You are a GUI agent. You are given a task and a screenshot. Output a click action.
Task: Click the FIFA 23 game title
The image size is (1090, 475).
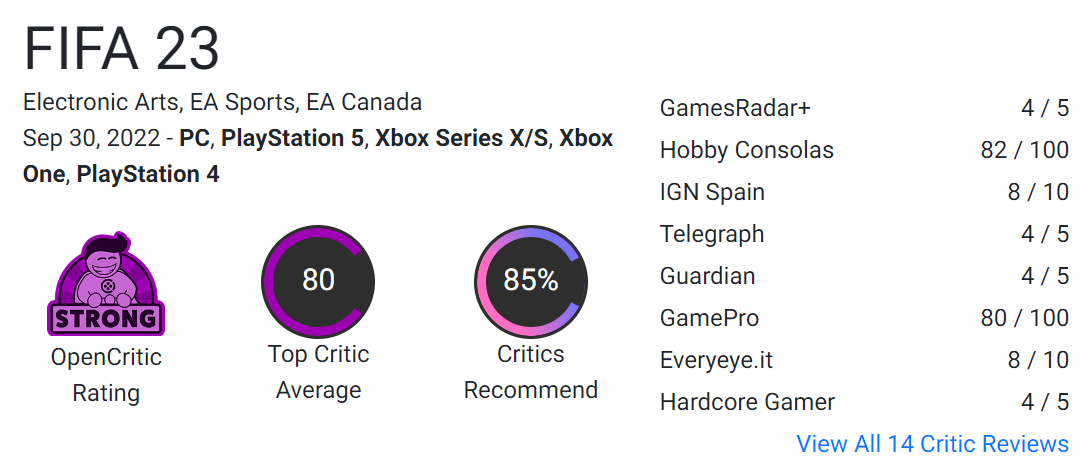point(121,47)
